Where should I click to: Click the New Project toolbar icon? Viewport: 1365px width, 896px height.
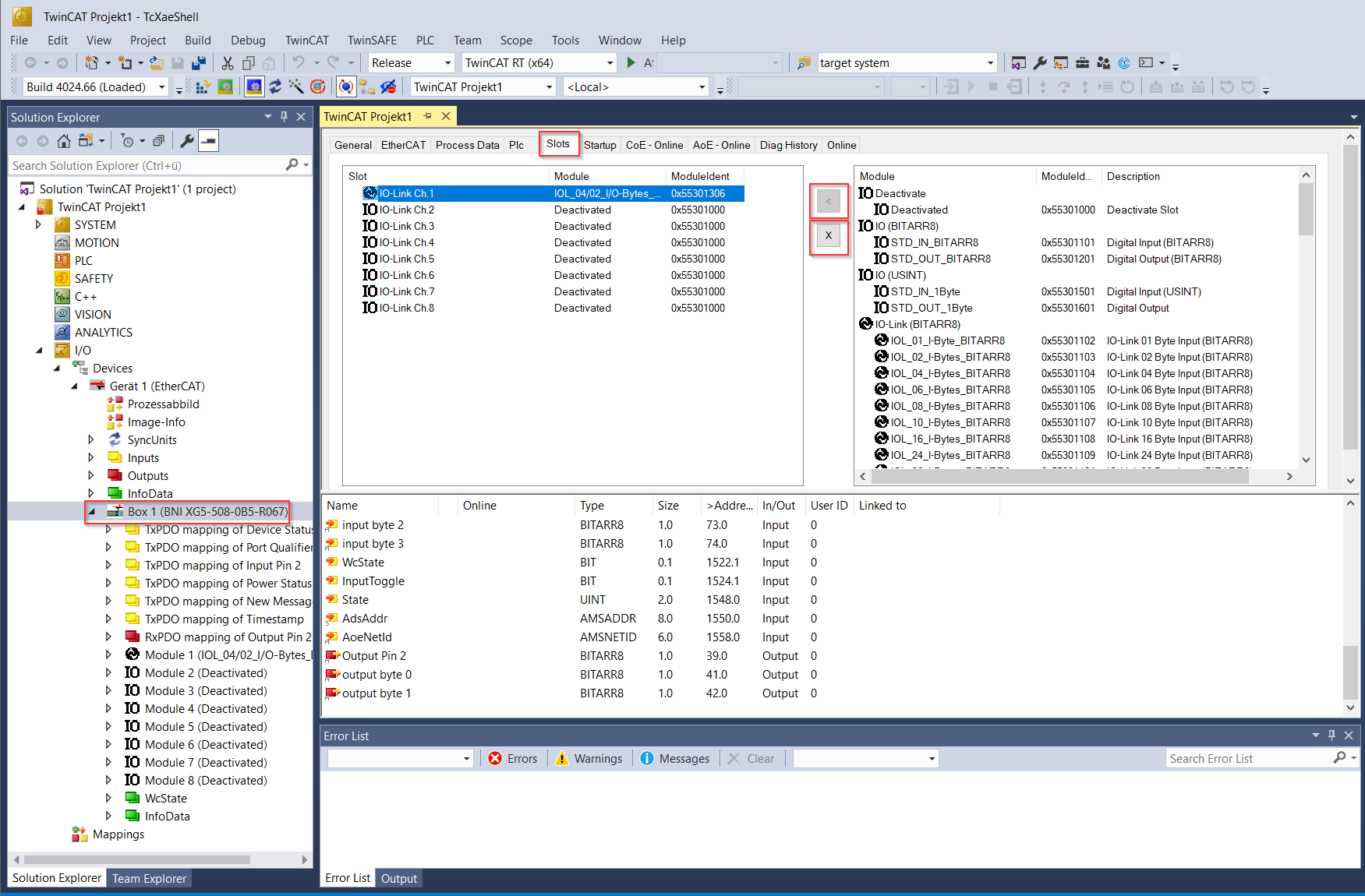[92, 63]
